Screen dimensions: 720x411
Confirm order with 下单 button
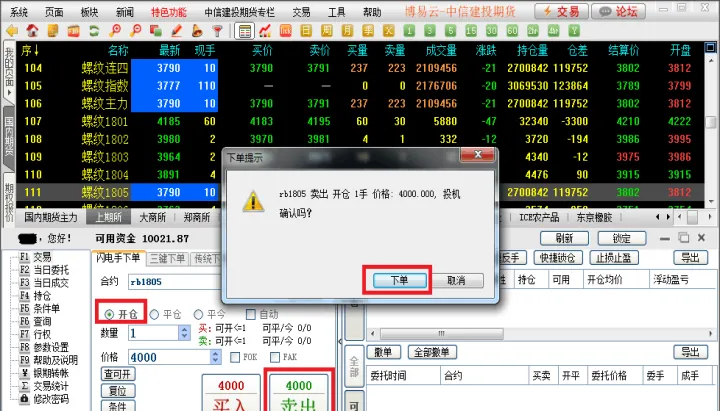399,280
